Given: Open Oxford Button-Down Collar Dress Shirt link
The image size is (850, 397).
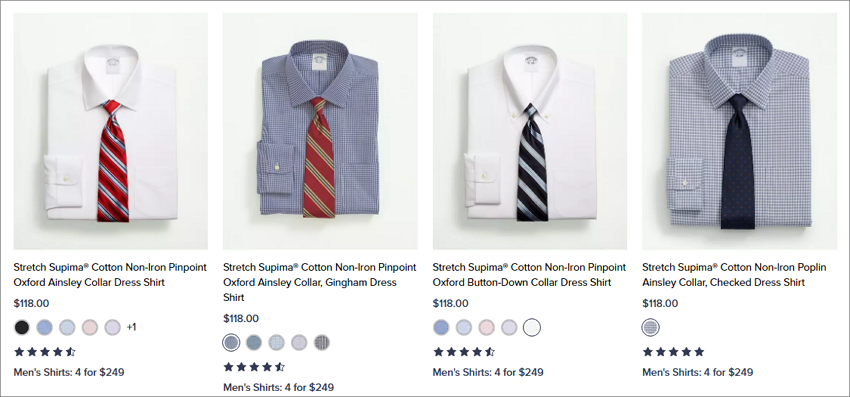Looking at the screenshot, I should coord(529,274).
